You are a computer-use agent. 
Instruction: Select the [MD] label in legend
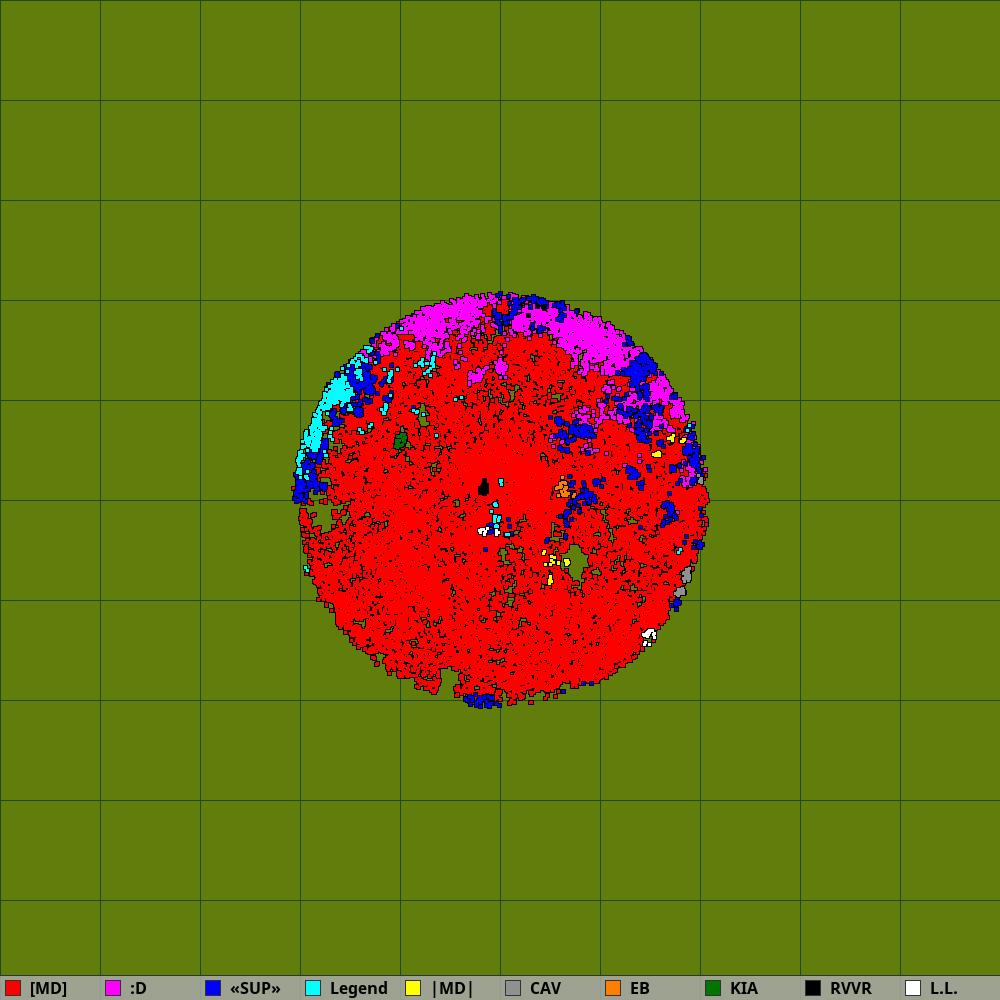click(48, 988)
